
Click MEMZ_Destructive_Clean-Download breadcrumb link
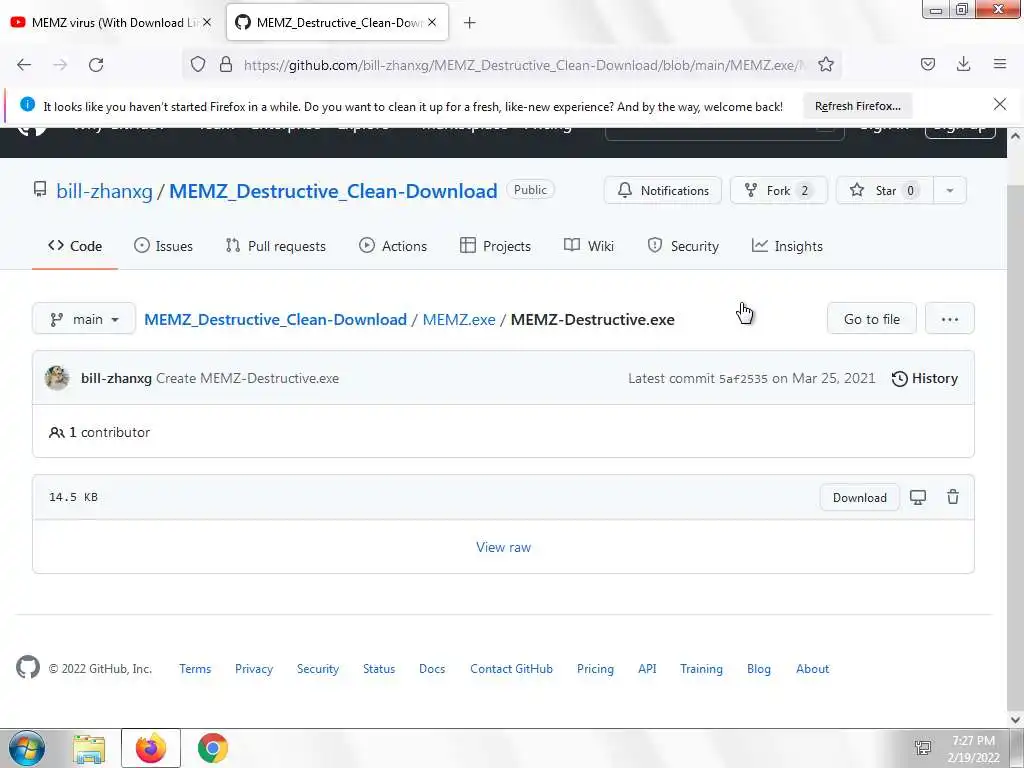[276, 319]
